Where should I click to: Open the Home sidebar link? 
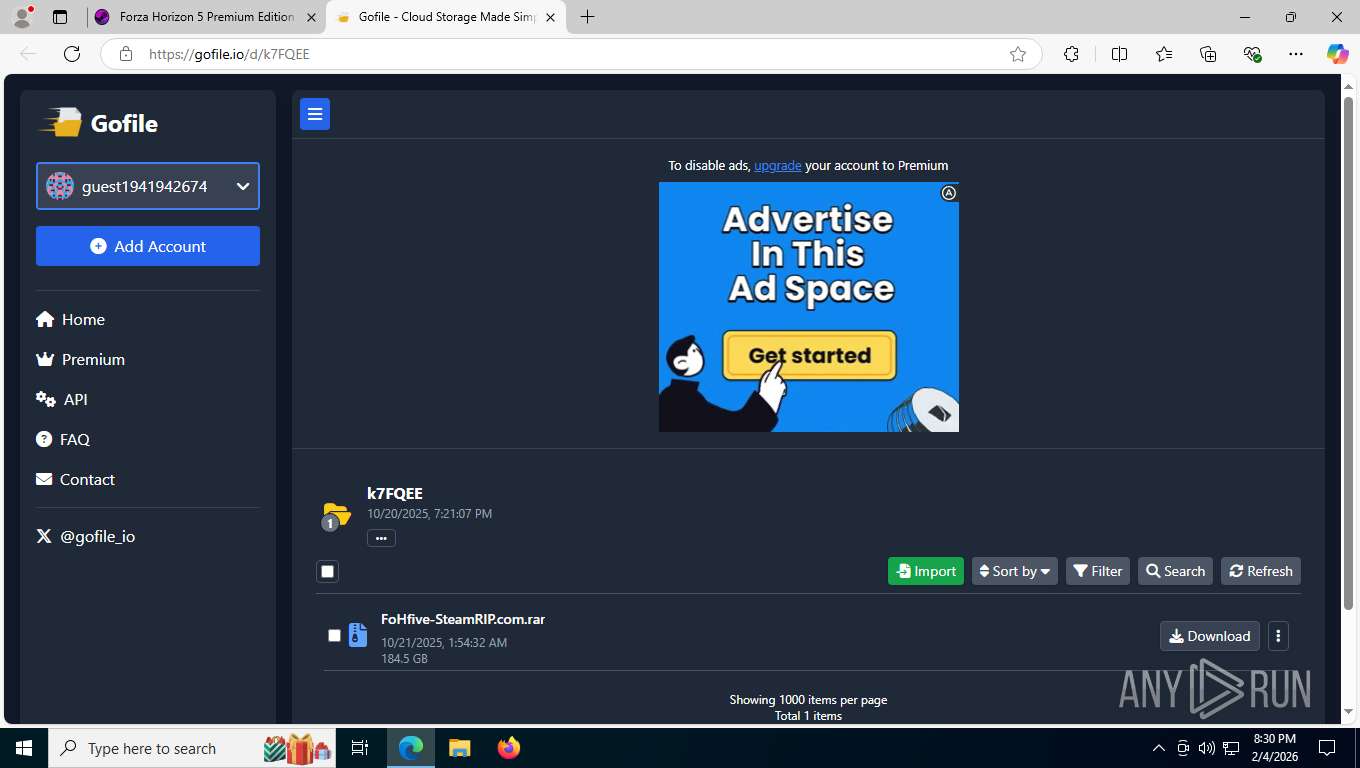pos(70,319)
